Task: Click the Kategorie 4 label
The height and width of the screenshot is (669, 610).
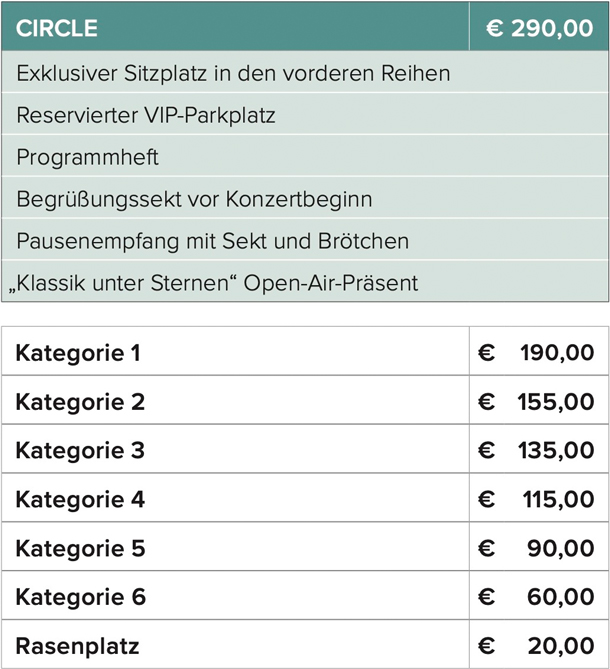Action: pos(80,500)
